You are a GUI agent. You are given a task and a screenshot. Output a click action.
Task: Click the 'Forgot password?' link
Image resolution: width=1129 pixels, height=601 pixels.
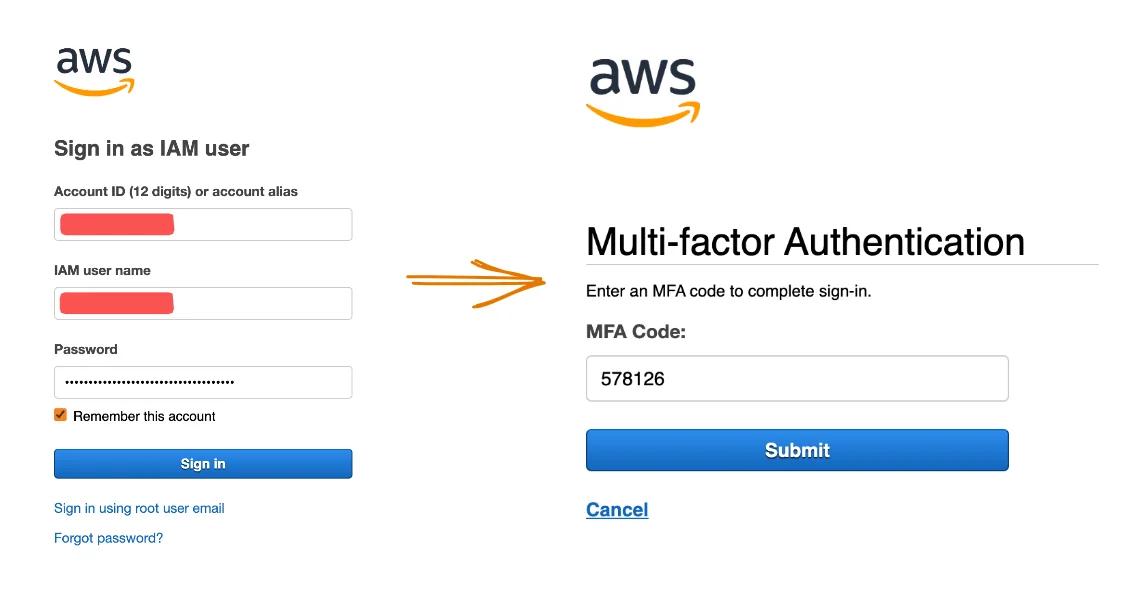106,538
